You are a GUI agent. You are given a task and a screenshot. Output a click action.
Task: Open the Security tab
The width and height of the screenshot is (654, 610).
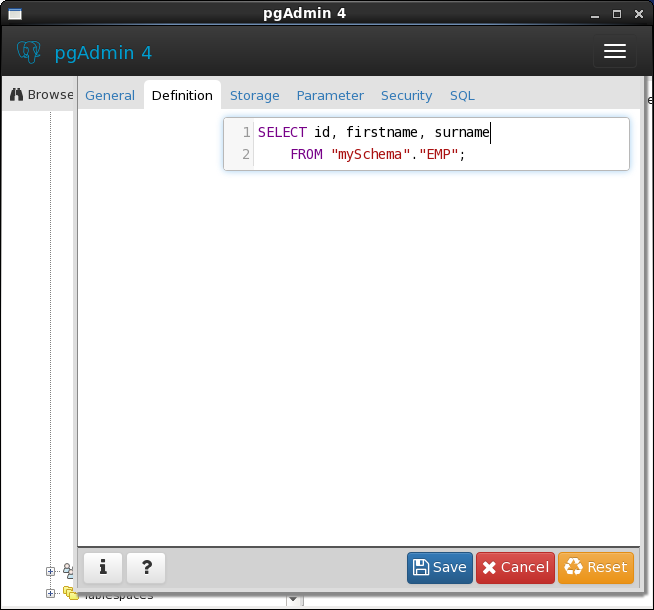click(406, 95)
